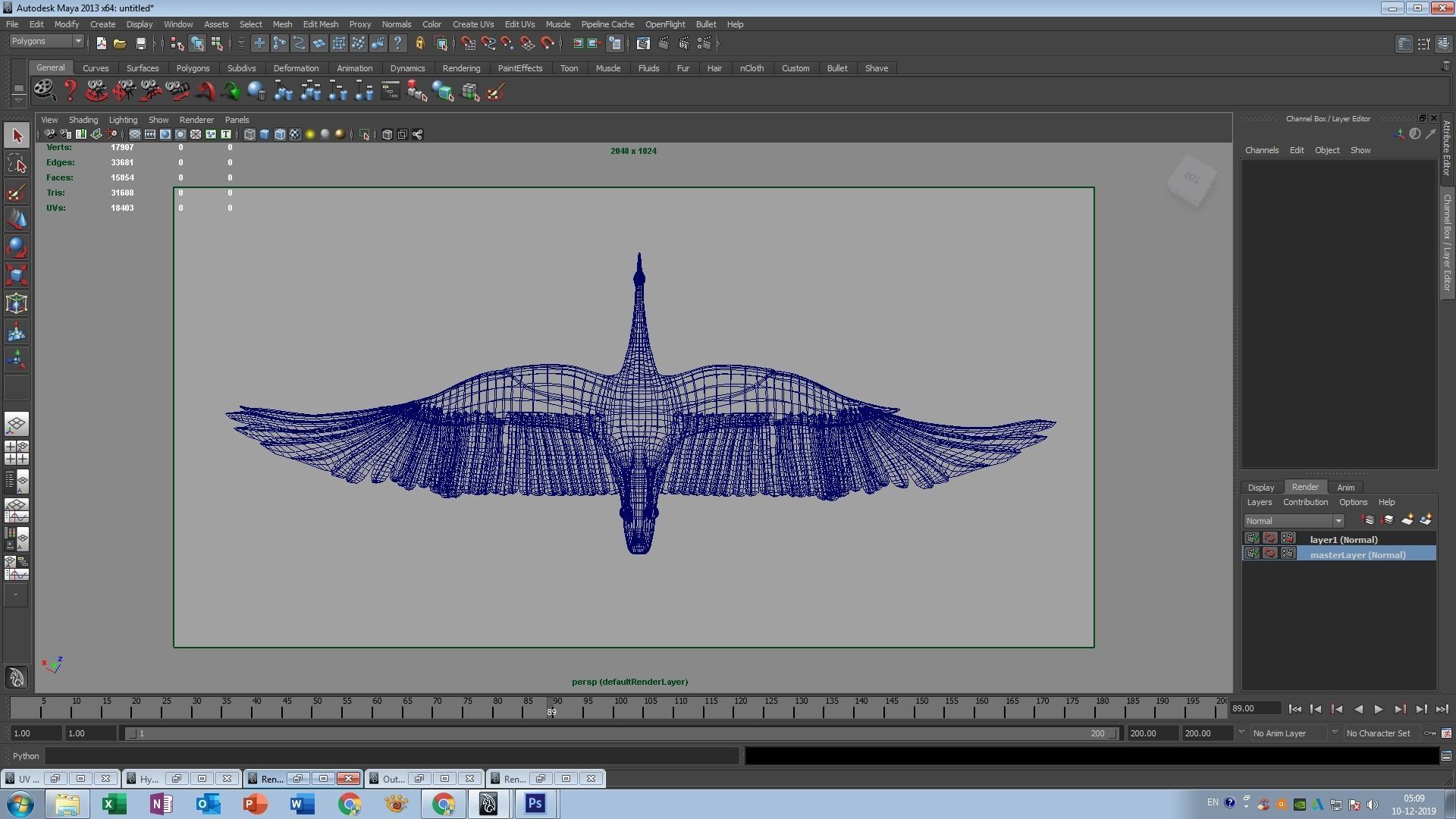Enable Snap to grids magnet icon
This screenshot has height=819, width=1456.
coord(468,43)
